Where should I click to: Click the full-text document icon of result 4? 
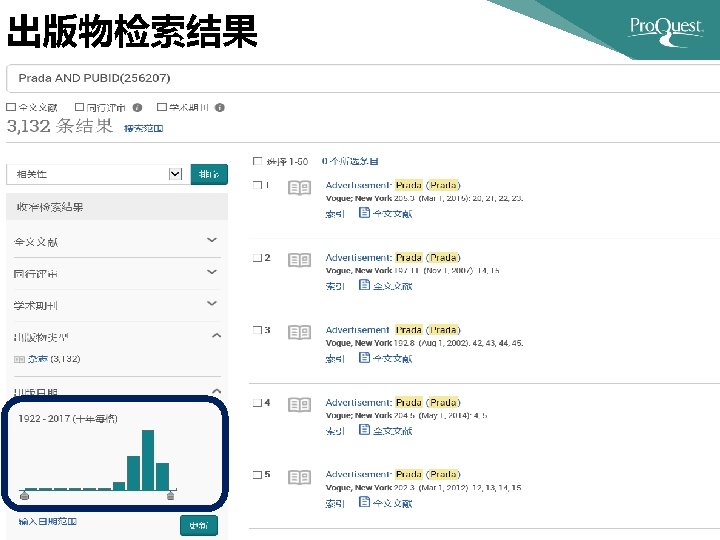[x=364, y=430]
